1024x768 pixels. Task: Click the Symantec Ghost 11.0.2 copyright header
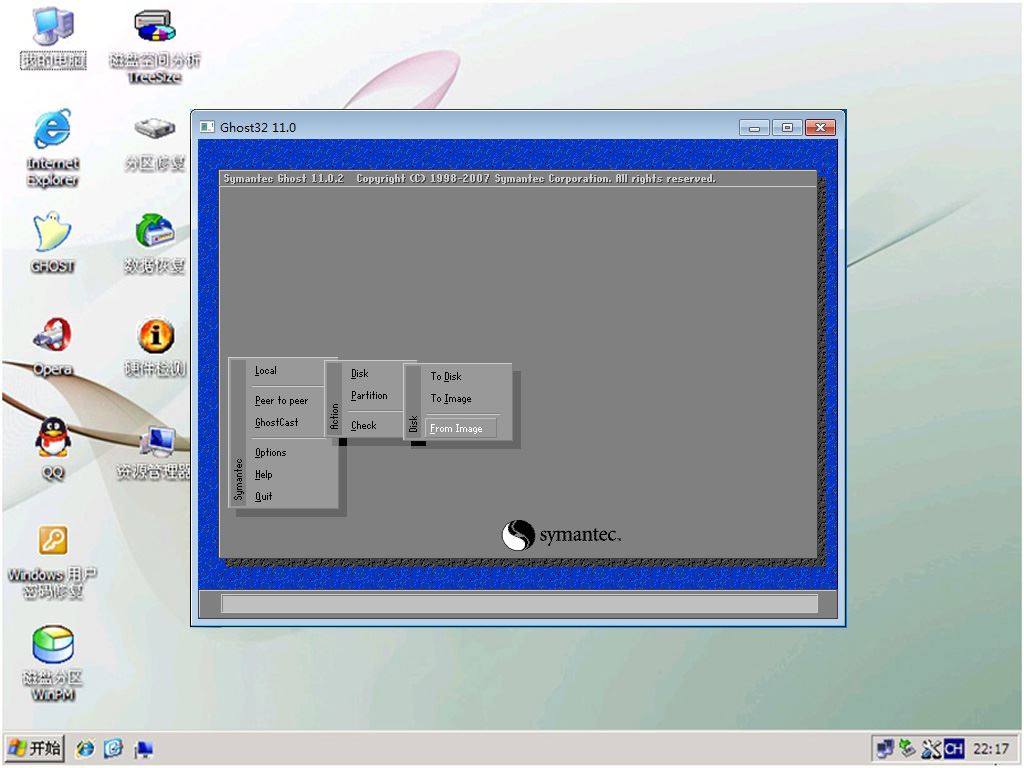470,178
